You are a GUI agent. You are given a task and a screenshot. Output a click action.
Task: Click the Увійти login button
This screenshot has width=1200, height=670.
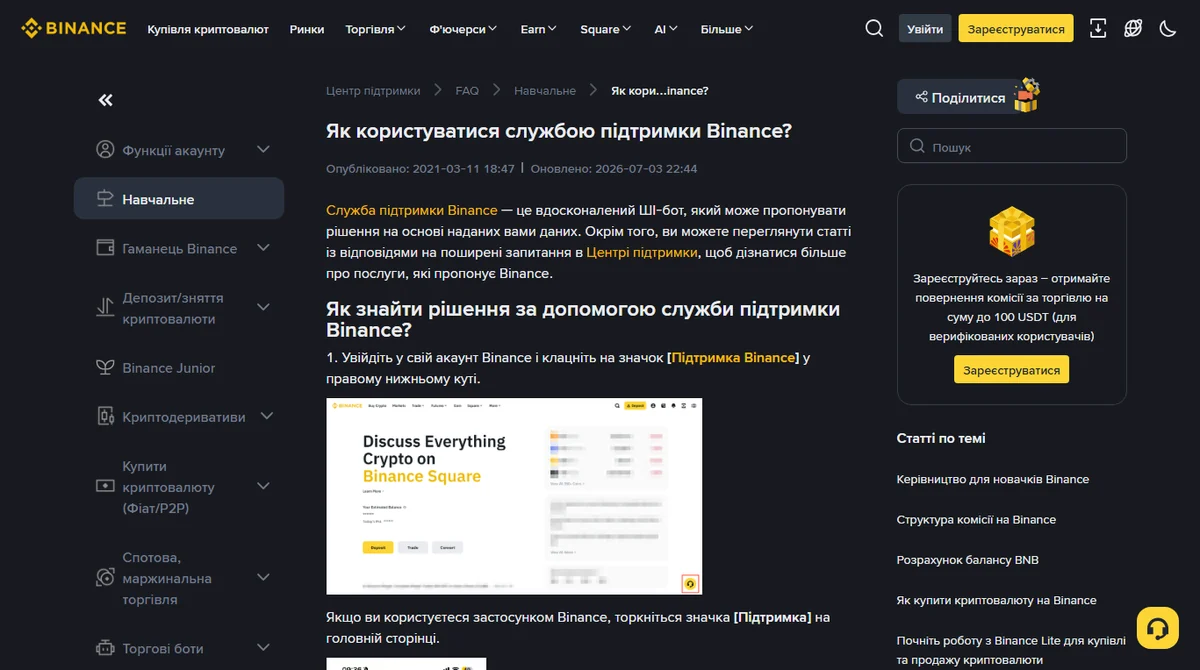coord(925,29)
